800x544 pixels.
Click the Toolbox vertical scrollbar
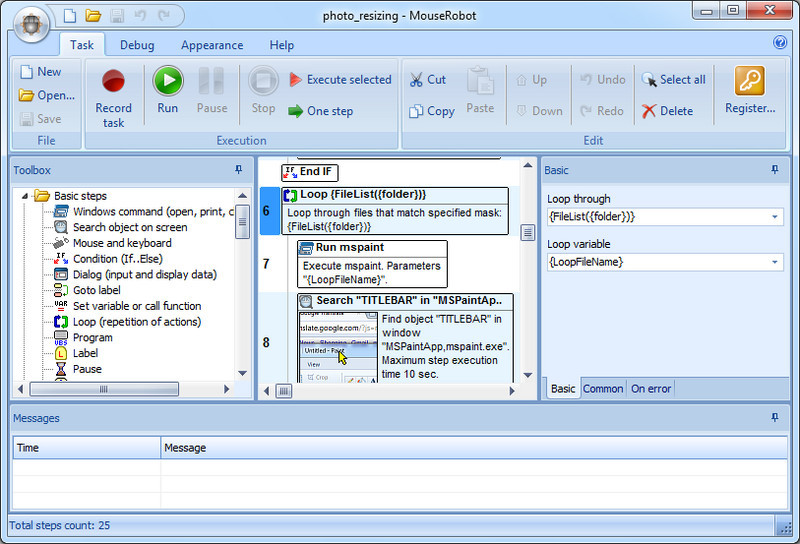[242, 300]
